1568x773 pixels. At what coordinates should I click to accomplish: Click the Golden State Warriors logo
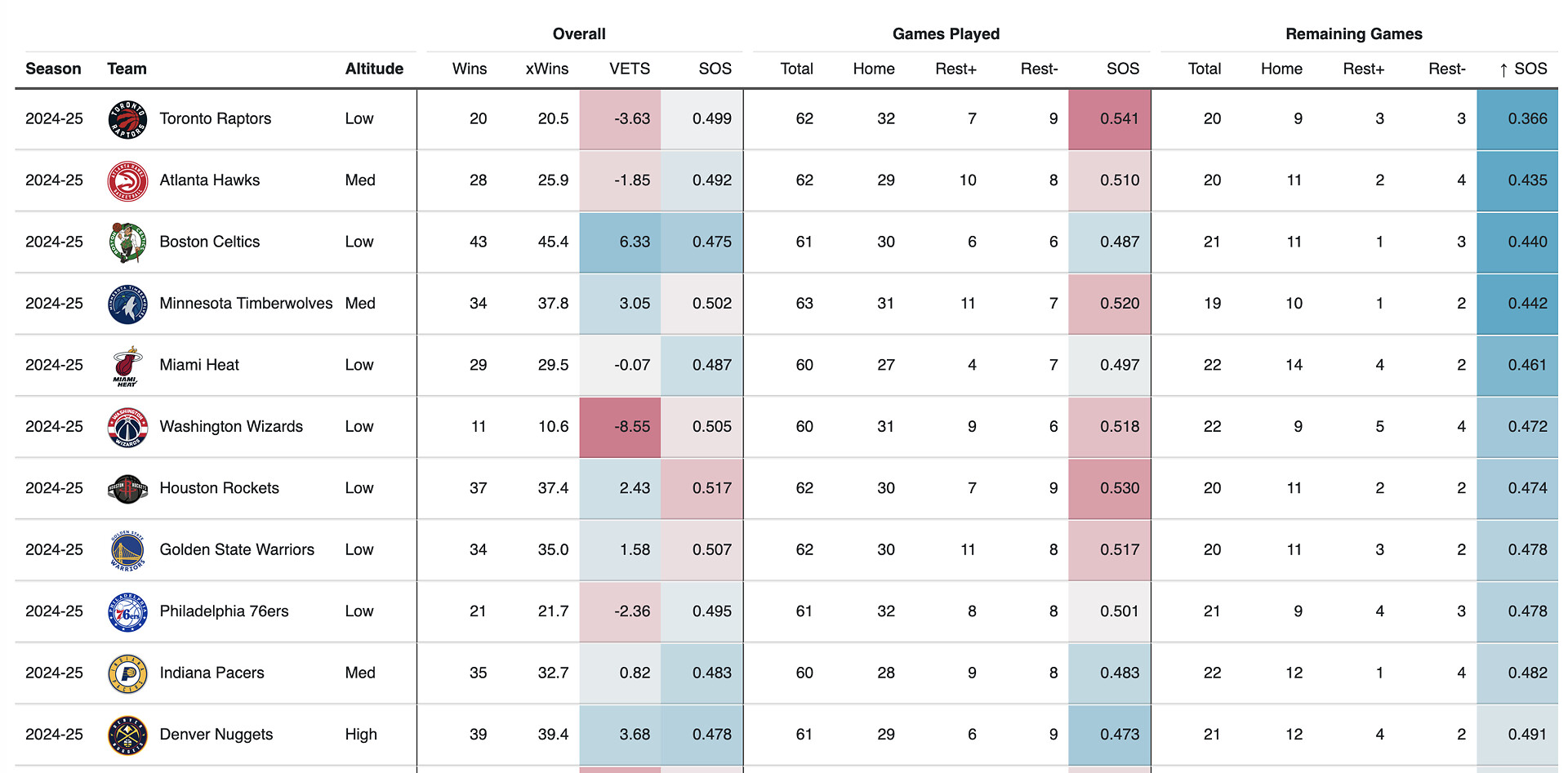point(127,550)
